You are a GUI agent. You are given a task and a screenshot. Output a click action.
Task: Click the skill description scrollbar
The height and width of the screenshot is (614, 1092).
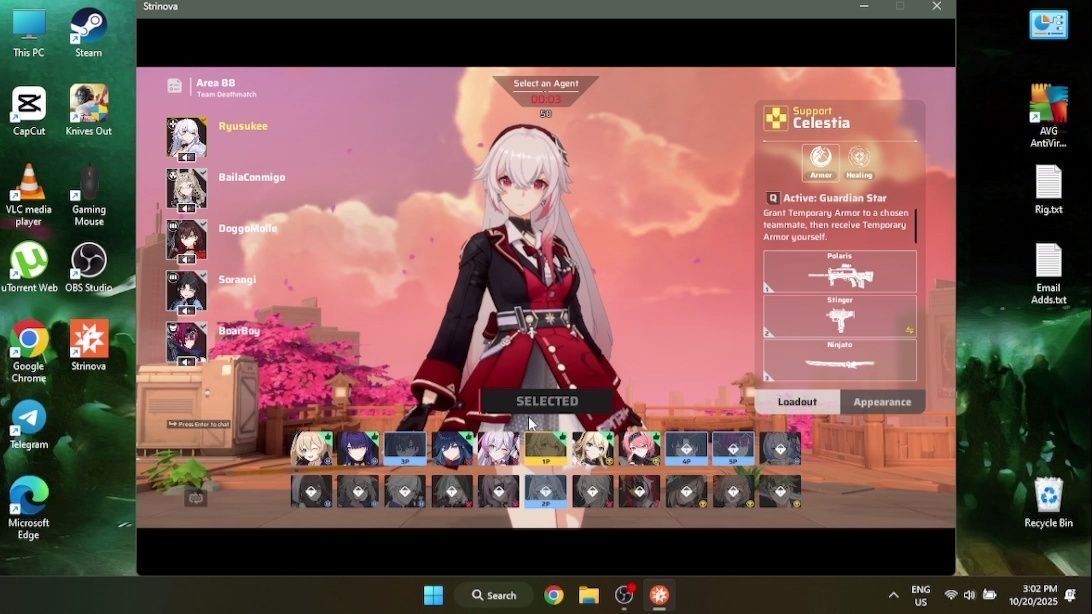click(915, 225)
